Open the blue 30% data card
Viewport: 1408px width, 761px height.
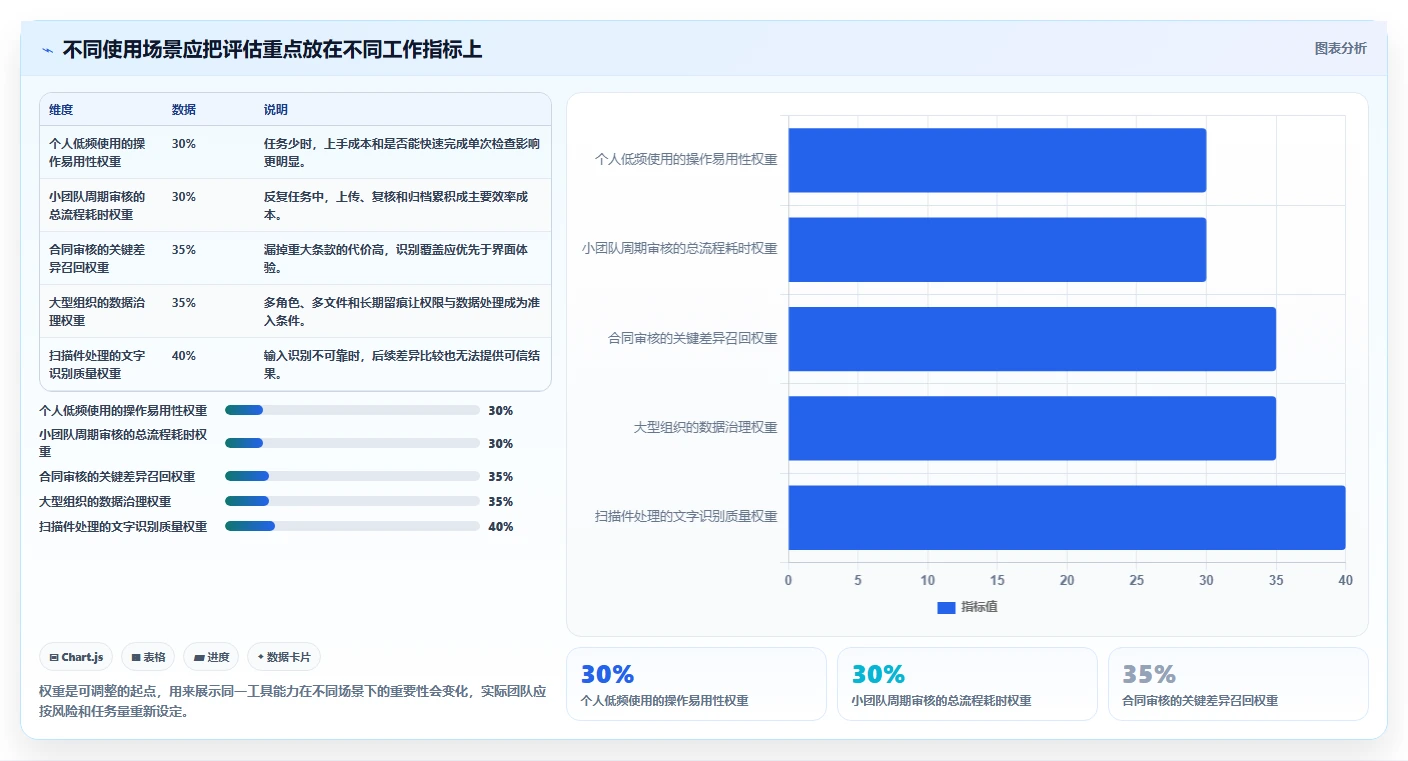pos(696,684)
